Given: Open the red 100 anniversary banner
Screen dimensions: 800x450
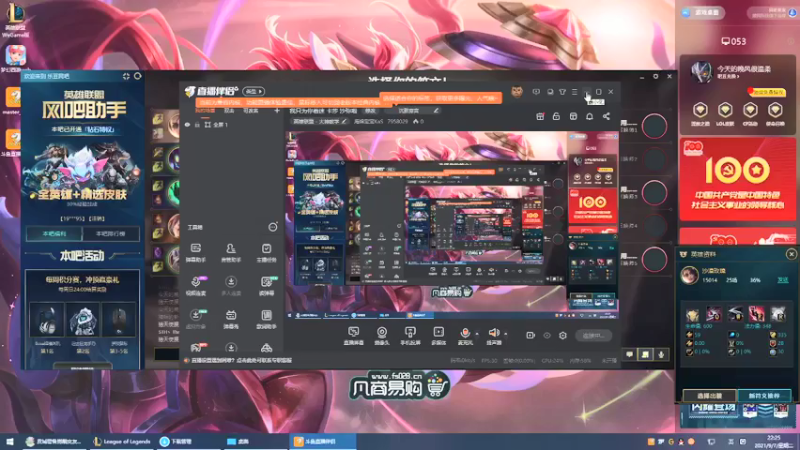Looking at the screenshot, I should click(x=738, y=180).
